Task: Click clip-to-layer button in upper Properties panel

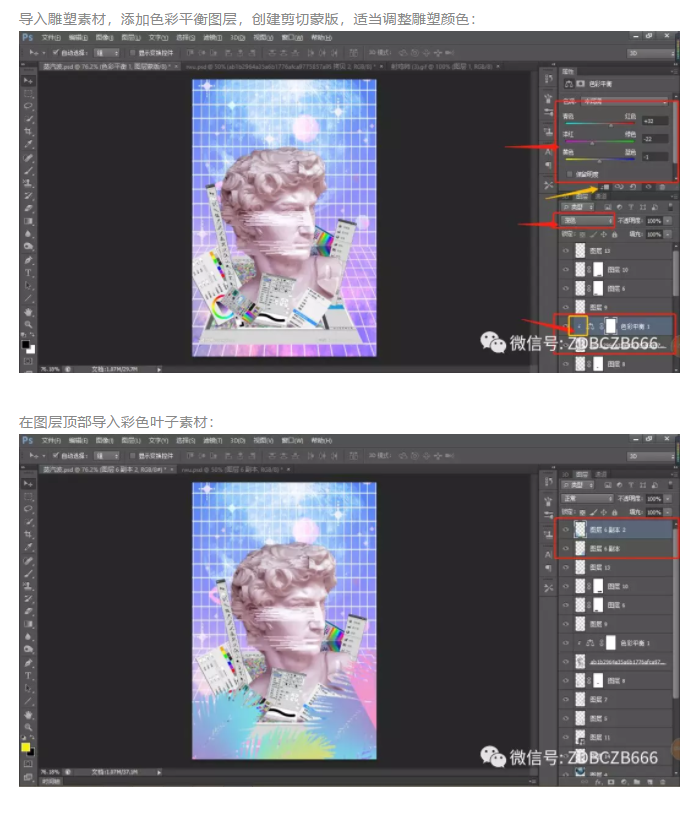Action: coord(606,187)
